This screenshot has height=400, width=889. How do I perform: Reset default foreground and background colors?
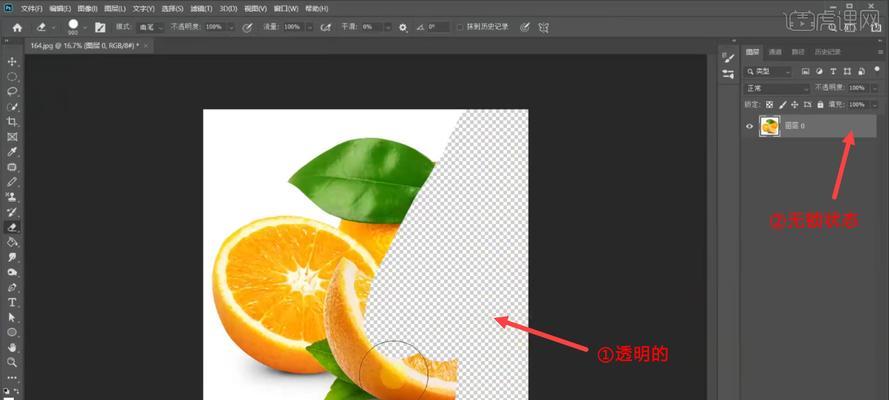point(7,390)
